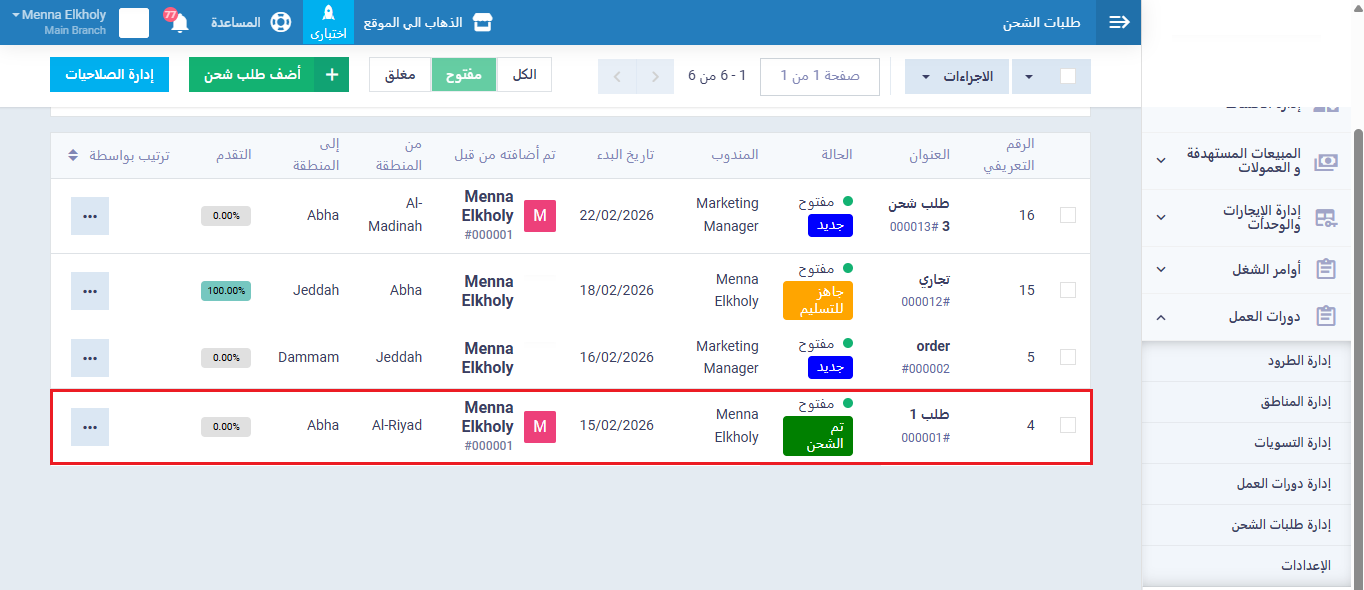Click the store icon for الذهاب الى الموقع

(x=483, y=22)
